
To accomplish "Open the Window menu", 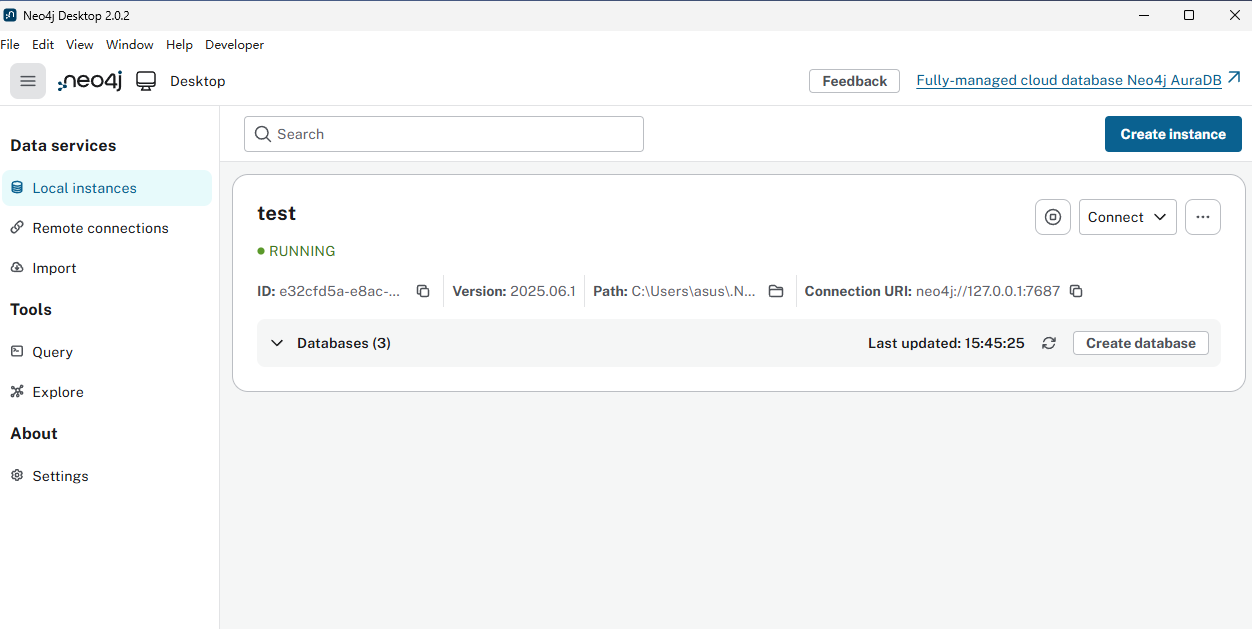I will (130, 45).
